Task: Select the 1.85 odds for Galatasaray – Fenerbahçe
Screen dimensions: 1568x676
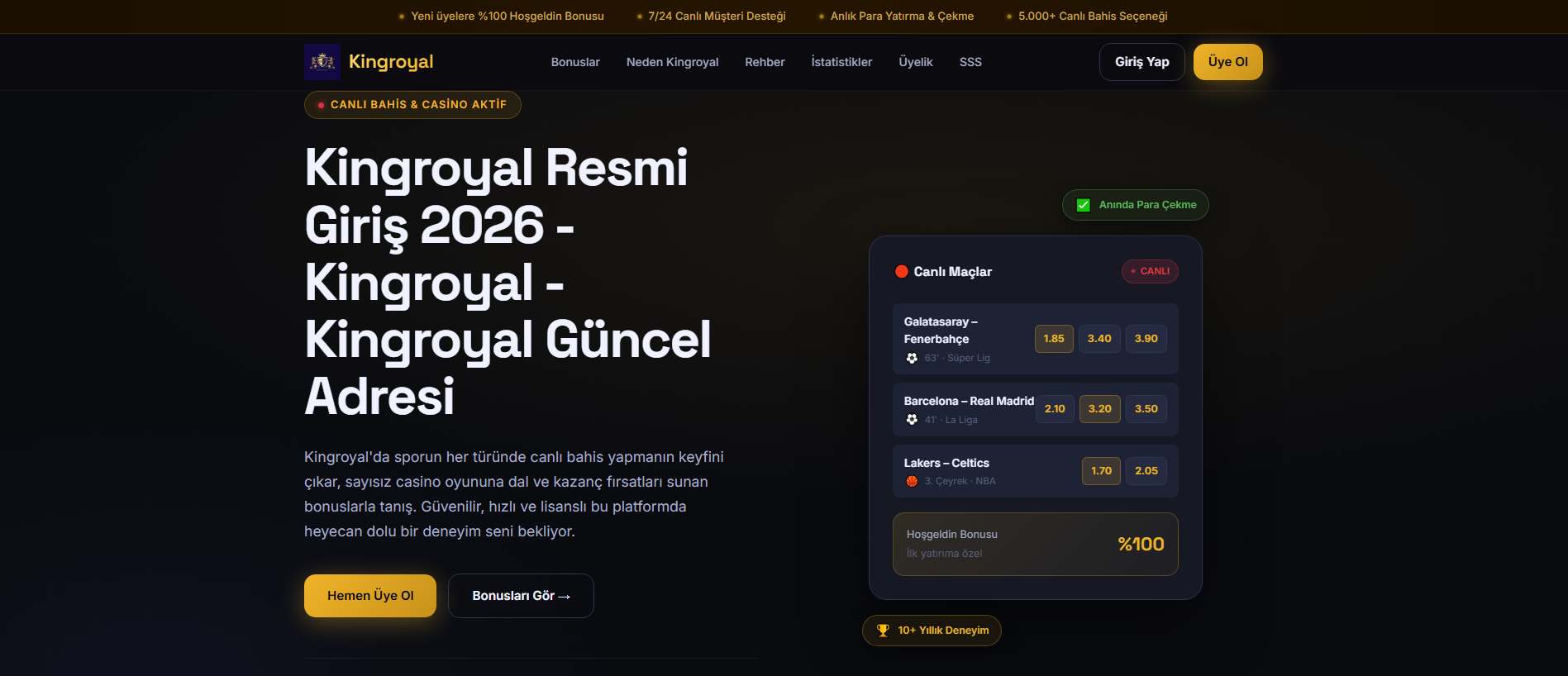Action: (1054, 339)
